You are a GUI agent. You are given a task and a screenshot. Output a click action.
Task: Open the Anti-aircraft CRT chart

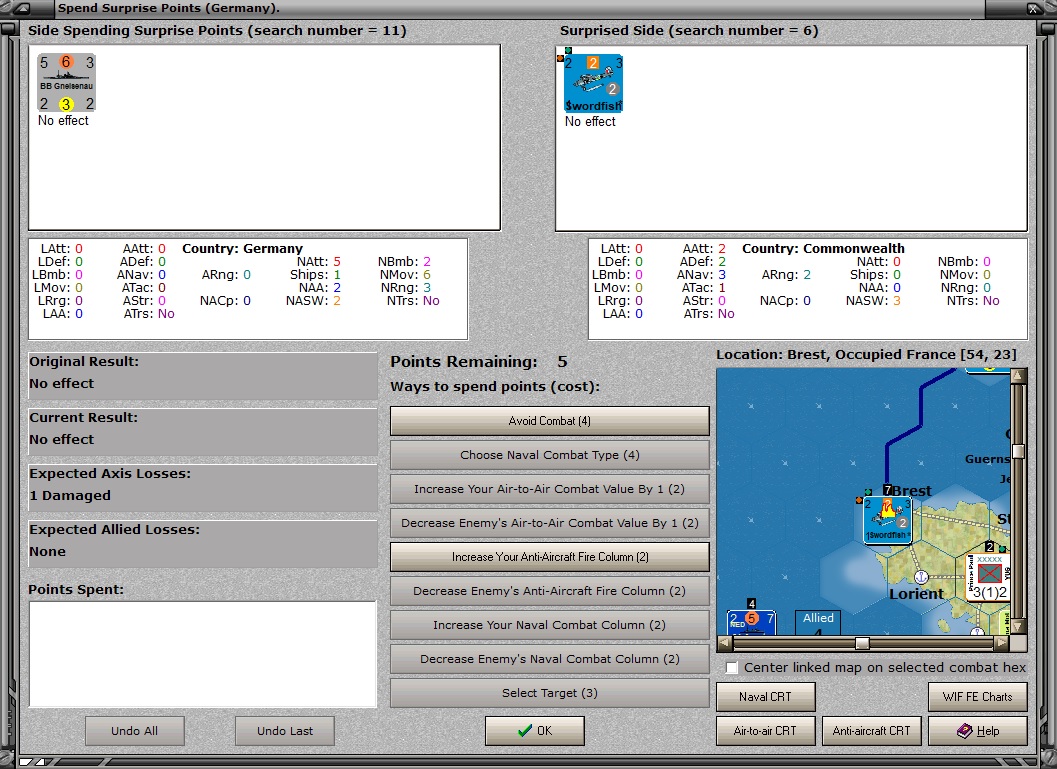click(871, 731)
